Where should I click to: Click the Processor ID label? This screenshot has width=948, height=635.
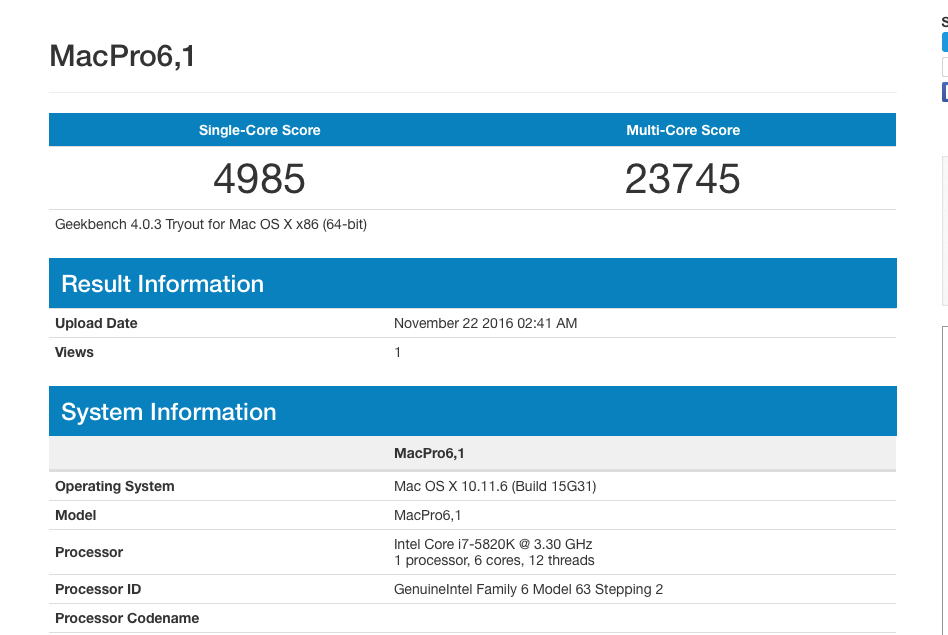click(98, 589)
